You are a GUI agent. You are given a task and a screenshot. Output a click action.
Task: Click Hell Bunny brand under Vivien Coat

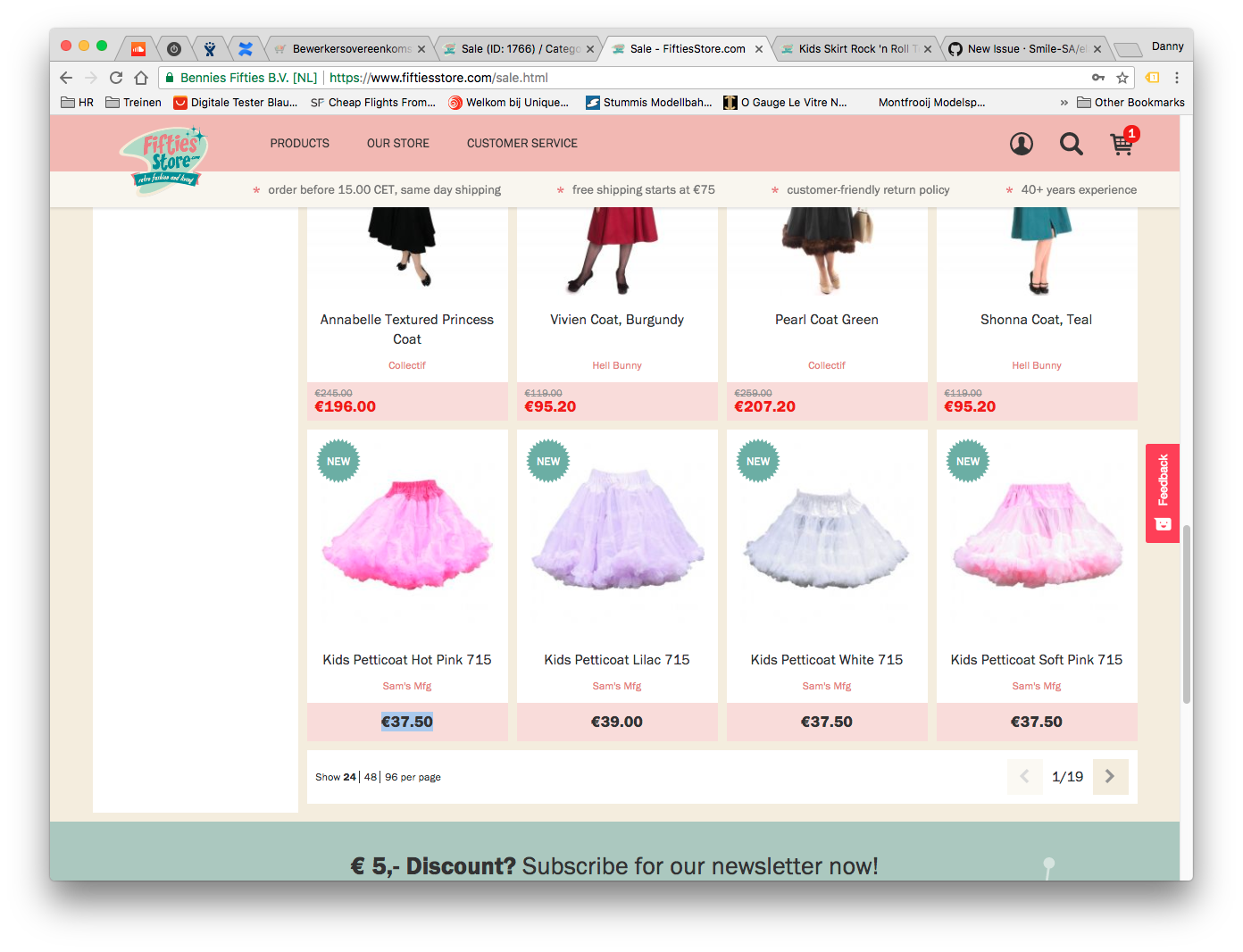coord(617,365)
